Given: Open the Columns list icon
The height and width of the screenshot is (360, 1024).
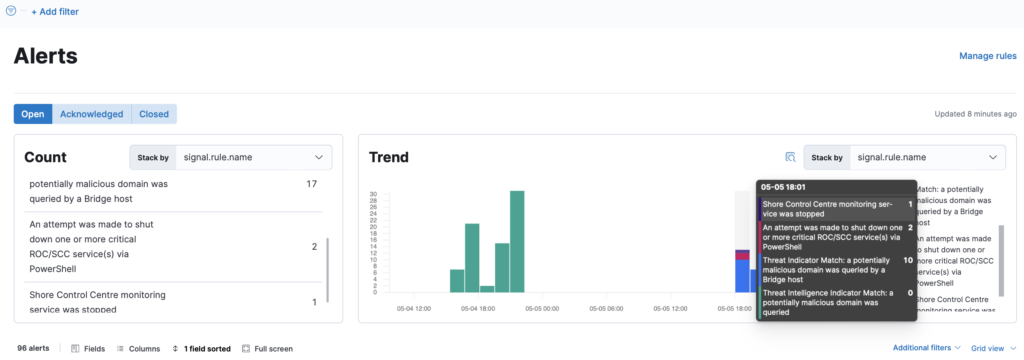Looking at the screenshot, I should point(120,348).
